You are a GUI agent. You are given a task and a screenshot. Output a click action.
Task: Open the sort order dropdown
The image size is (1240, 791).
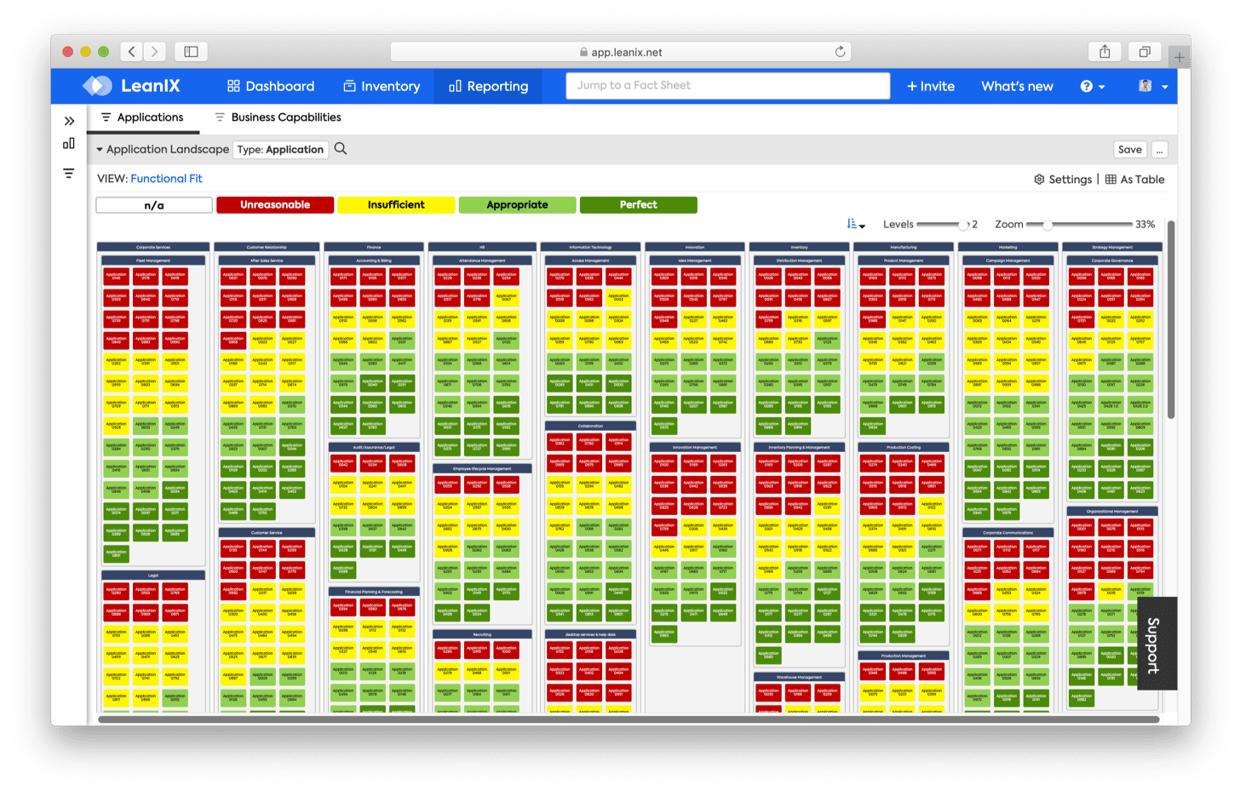click(x=856, y=225)
